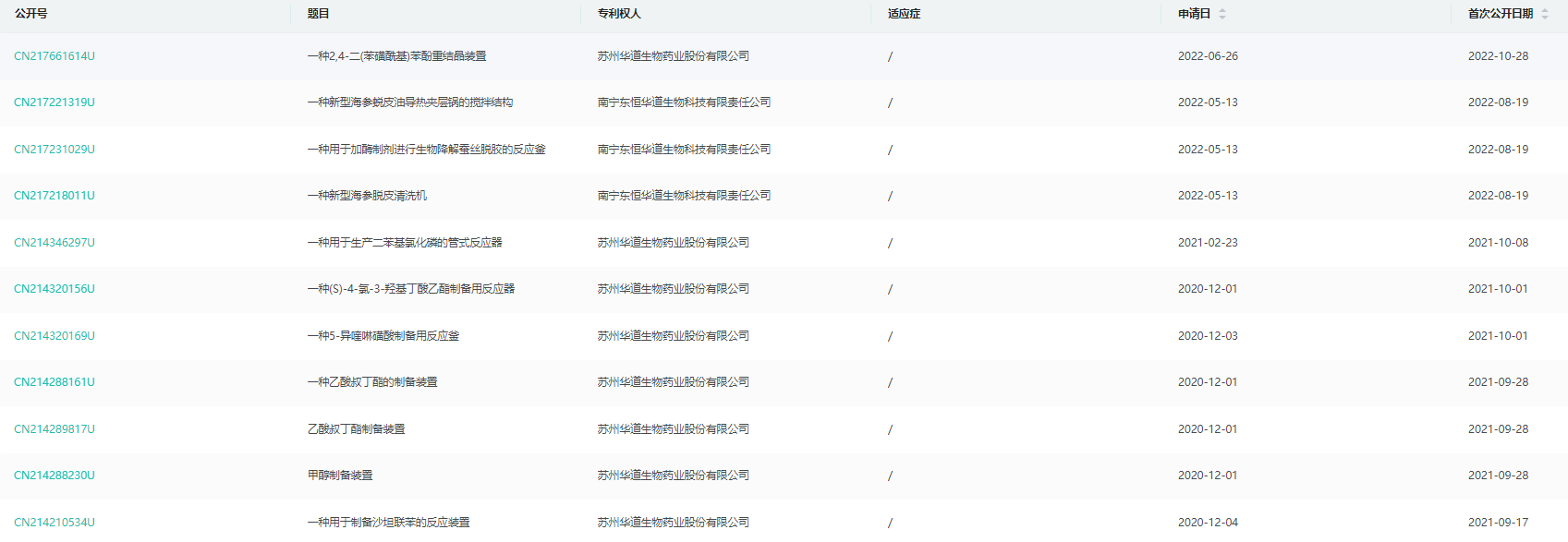Select title 一种(S)-4-氯-3-羟基丁酸乙酯制备用反应器
Screen dimensions: 1568x542
pyautogui.click(x=411, y=289)
